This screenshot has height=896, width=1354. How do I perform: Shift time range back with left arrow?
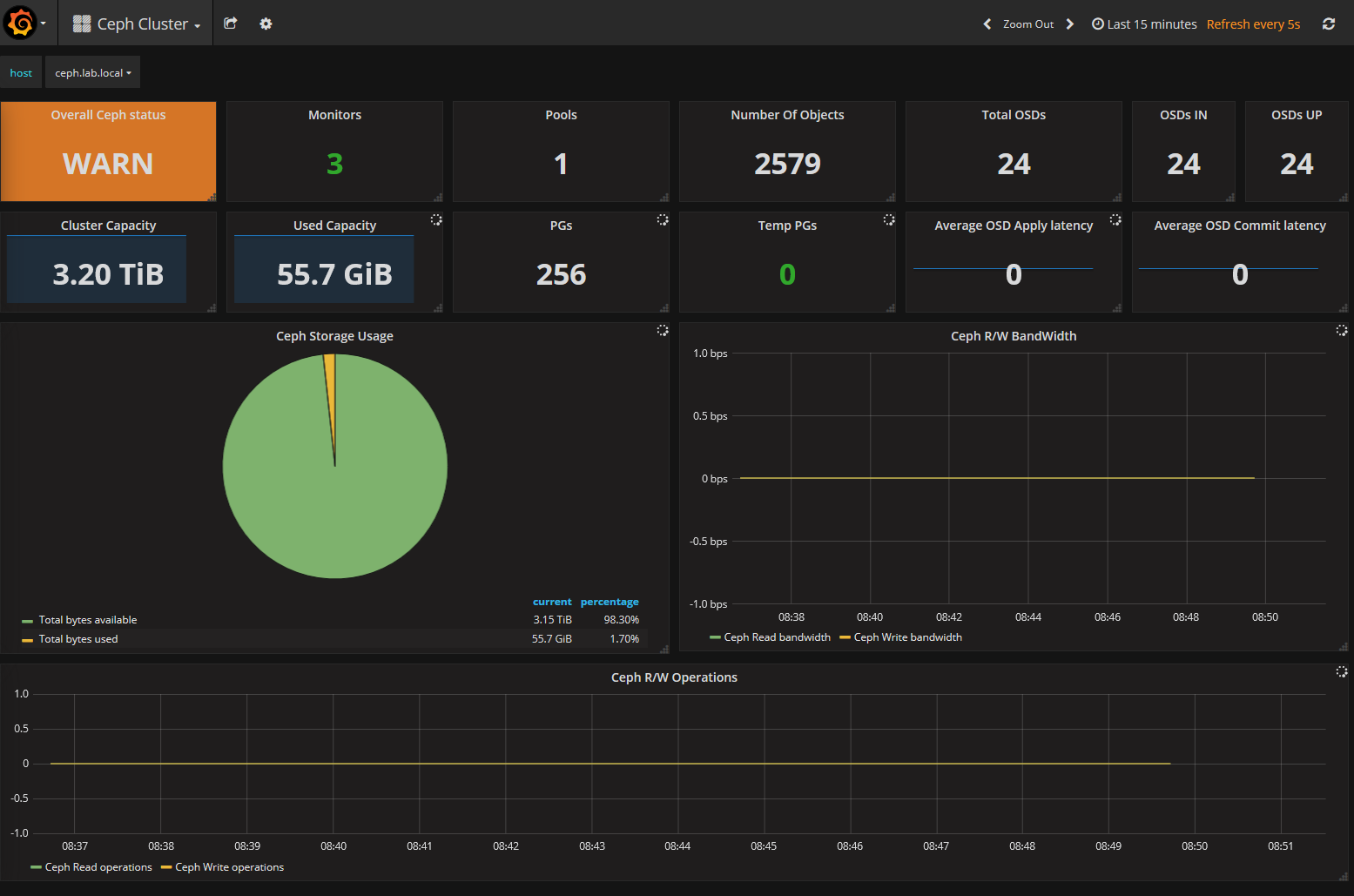tap(987, 24)
